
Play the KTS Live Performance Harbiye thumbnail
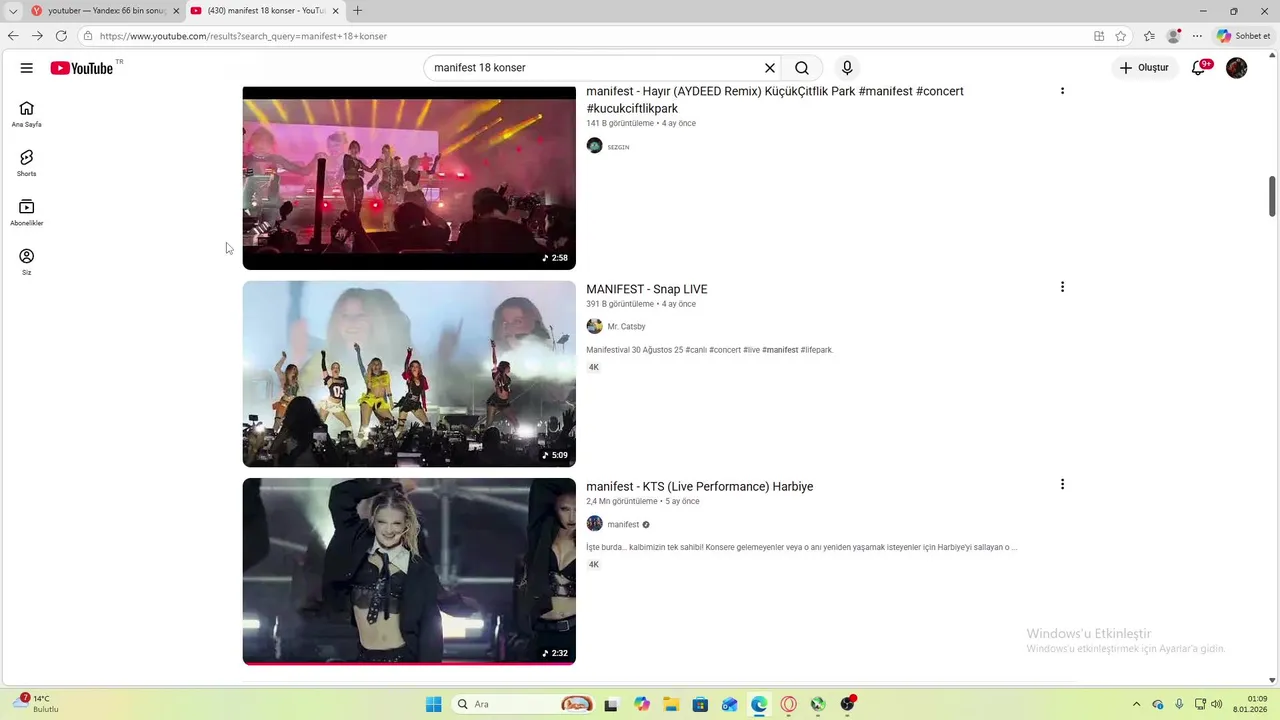pyautogui.click(x=409, y=571)
